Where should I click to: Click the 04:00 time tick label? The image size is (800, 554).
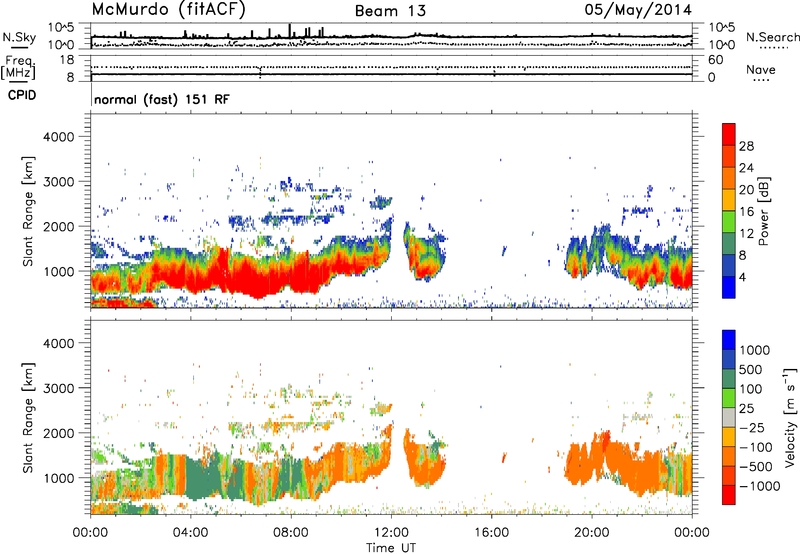pyautogui.click(x=190, y=533)
